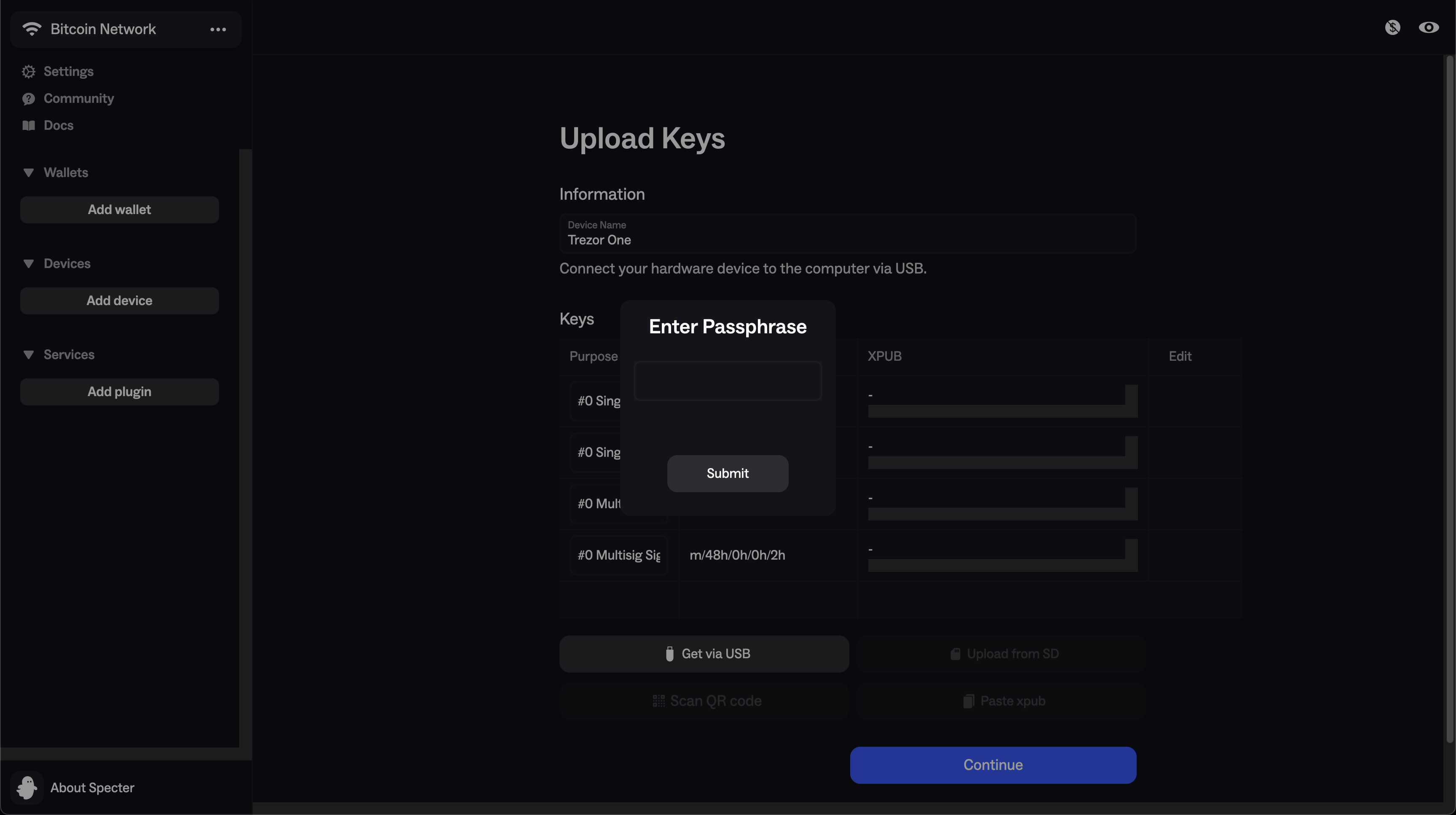
Task: Click the passphrase input field
Action: tap(728, 381)
